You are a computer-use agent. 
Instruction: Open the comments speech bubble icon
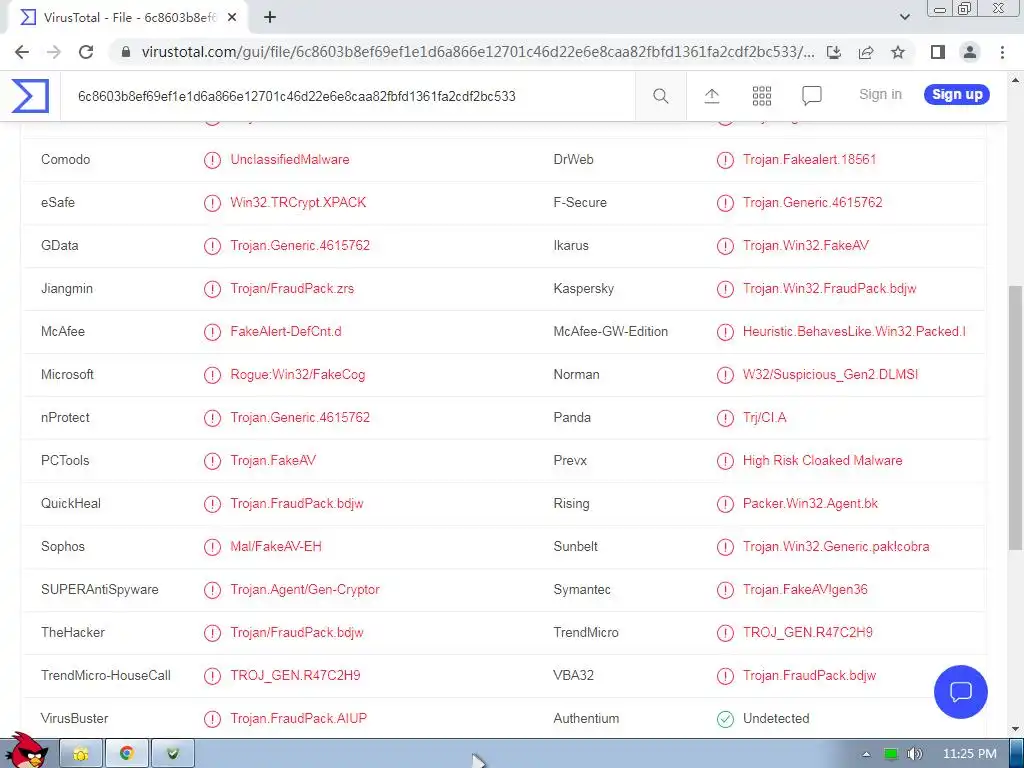coord(811,96)
